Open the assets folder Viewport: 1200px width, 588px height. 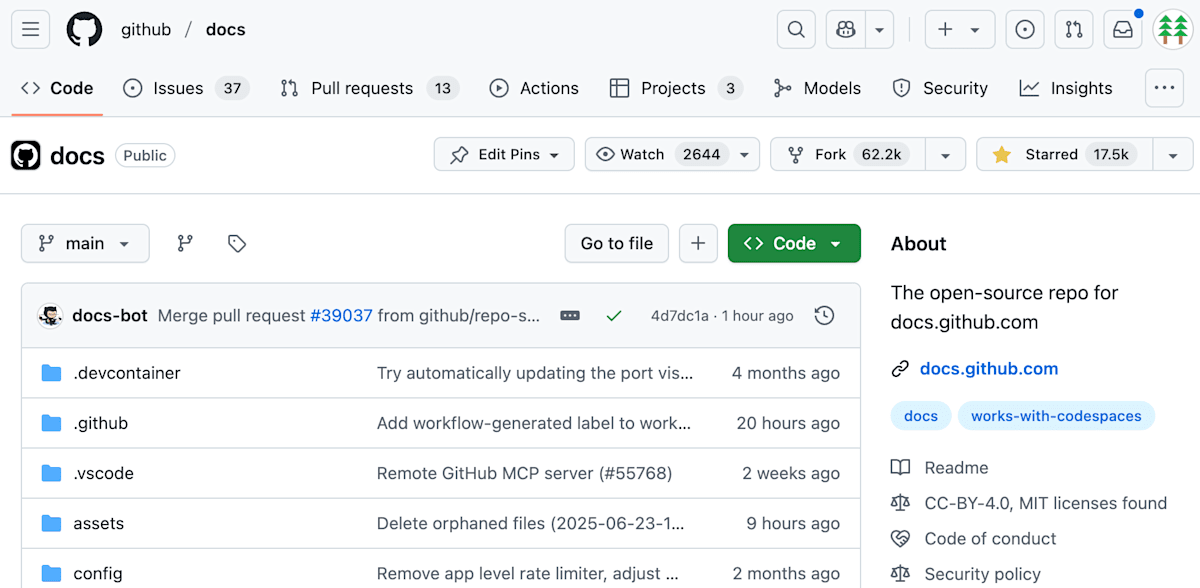coord(99,523)
